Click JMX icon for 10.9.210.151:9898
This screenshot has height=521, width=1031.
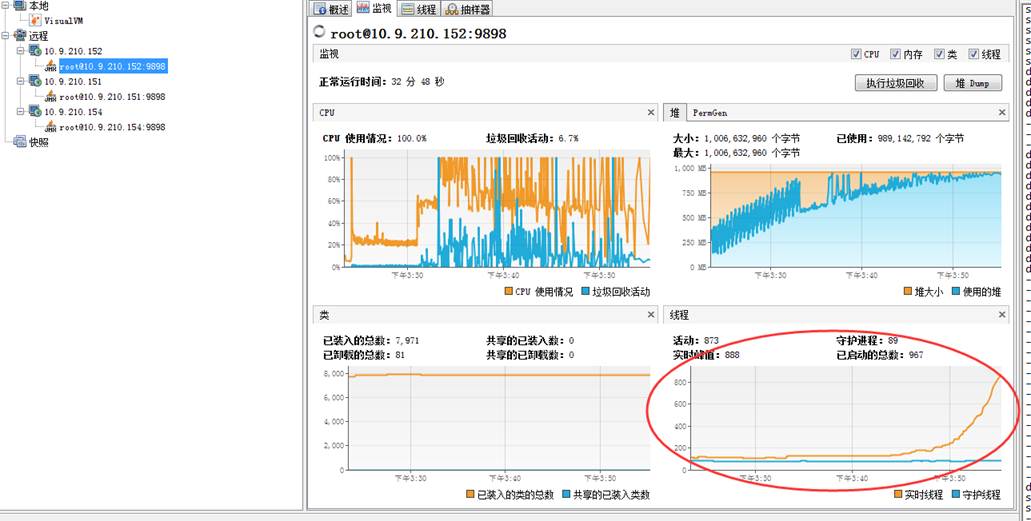coord(51,96)
